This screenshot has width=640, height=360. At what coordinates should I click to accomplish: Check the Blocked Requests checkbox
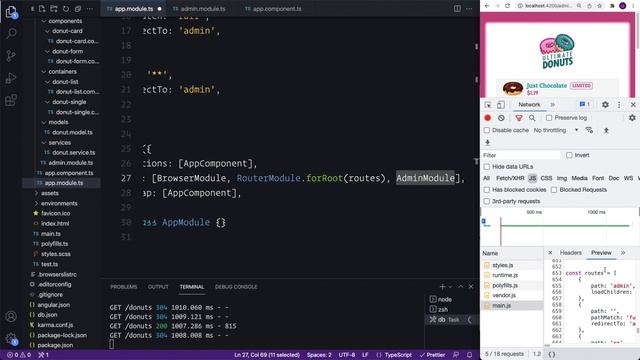pyautogui.click(x=554, y=190)
